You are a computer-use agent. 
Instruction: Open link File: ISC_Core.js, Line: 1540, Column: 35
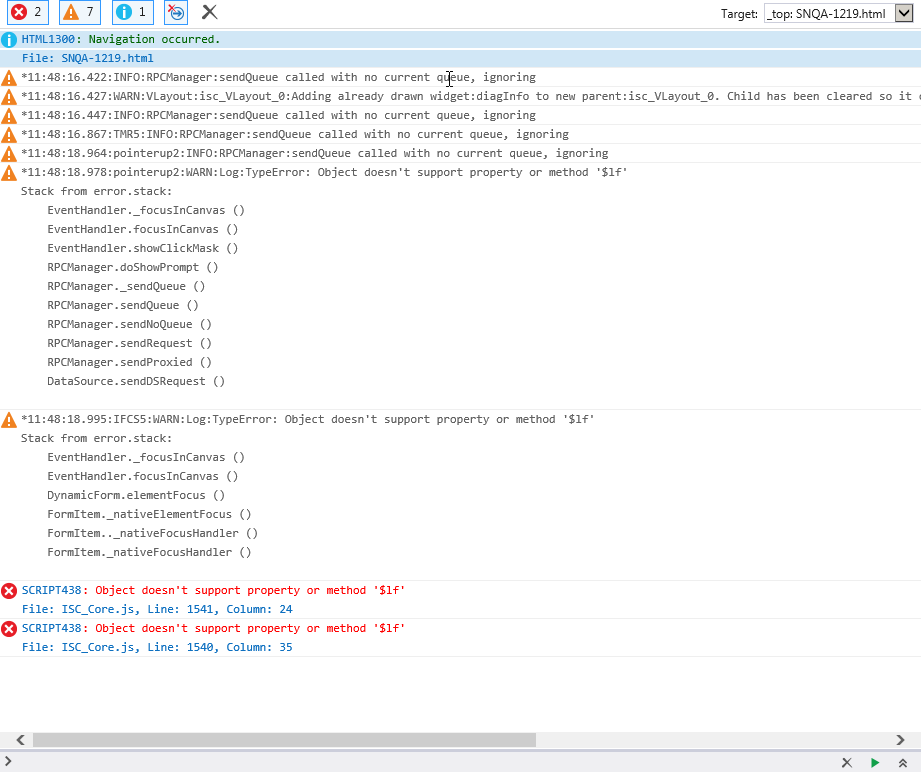(157, 647)
